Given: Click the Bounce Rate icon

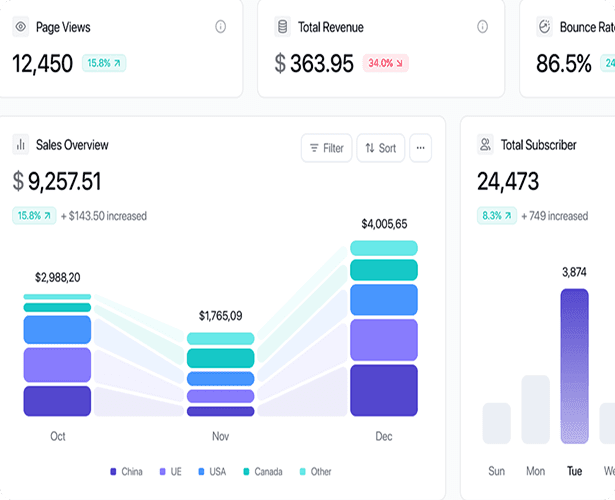Looking at the screenshot, I should [545, 27].
